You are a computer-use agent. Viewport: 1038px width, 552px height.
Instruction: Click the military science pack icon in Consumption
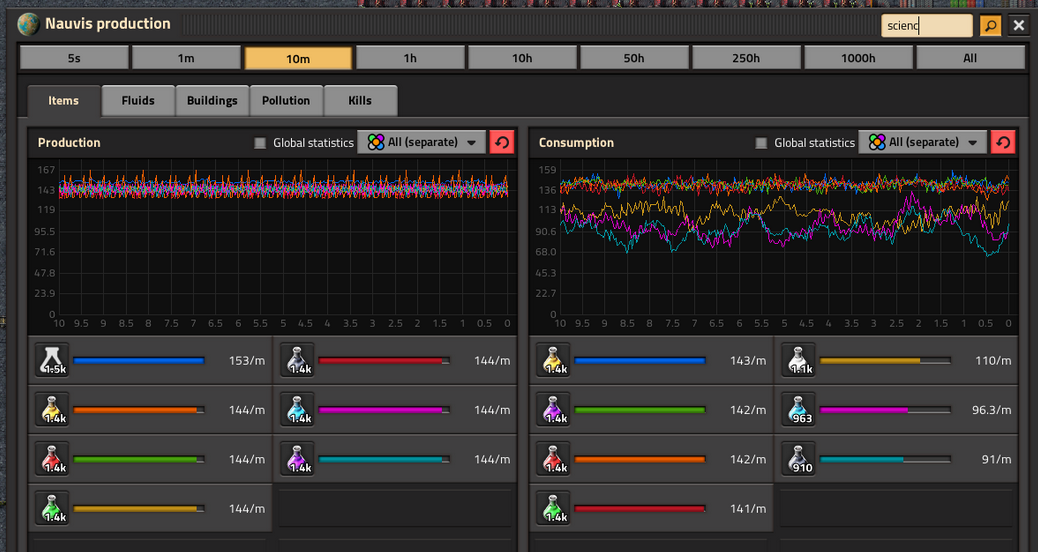point(798,459)
